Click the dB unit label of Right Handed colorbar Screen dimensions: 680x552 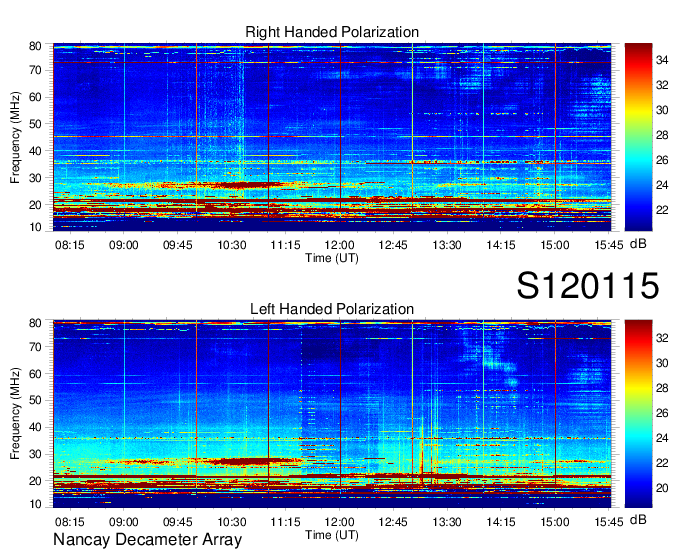click(x=638, y=244)
